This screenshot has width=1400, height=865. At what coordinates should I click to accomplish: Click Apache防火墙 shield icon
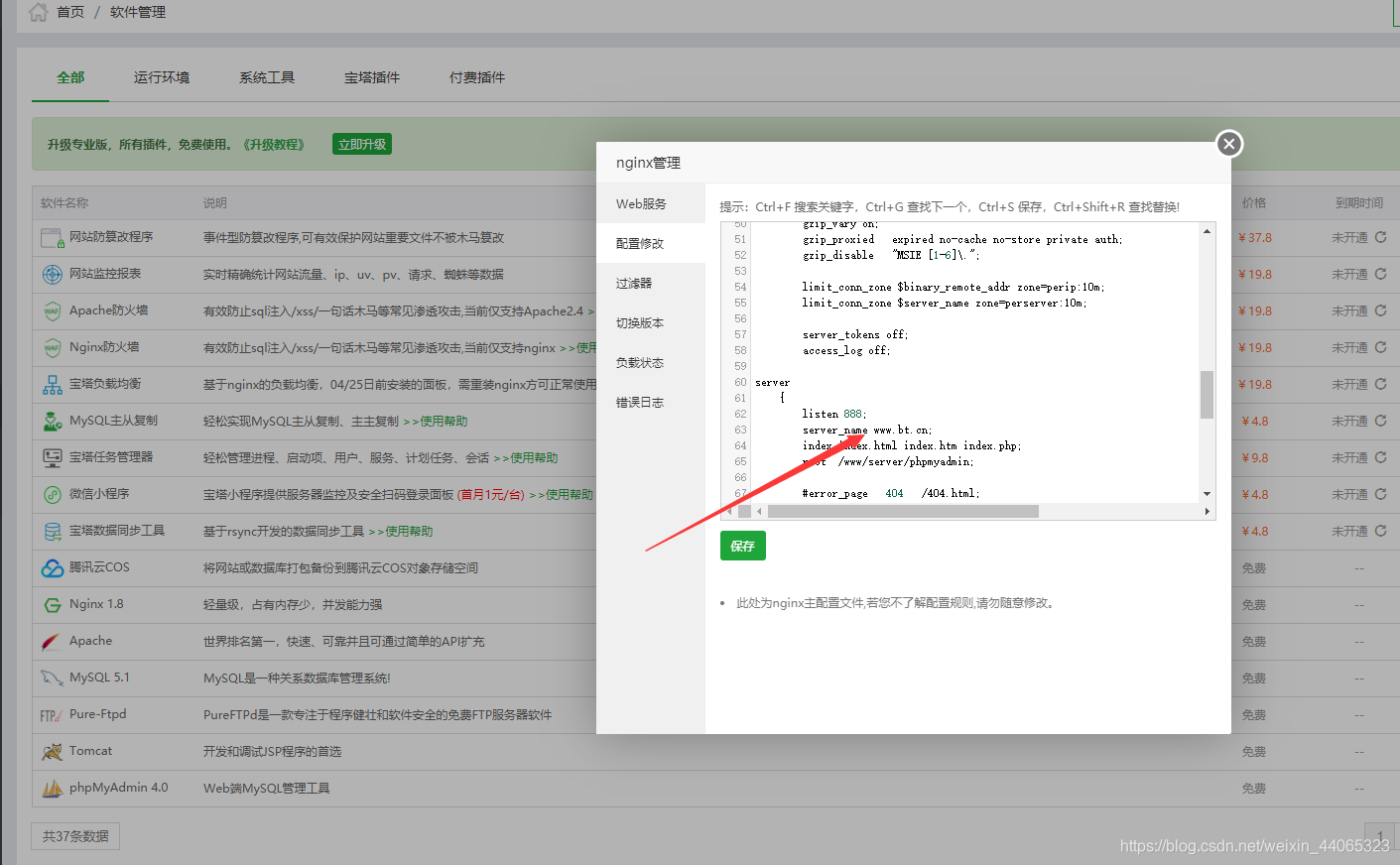[x=52, y=311]
